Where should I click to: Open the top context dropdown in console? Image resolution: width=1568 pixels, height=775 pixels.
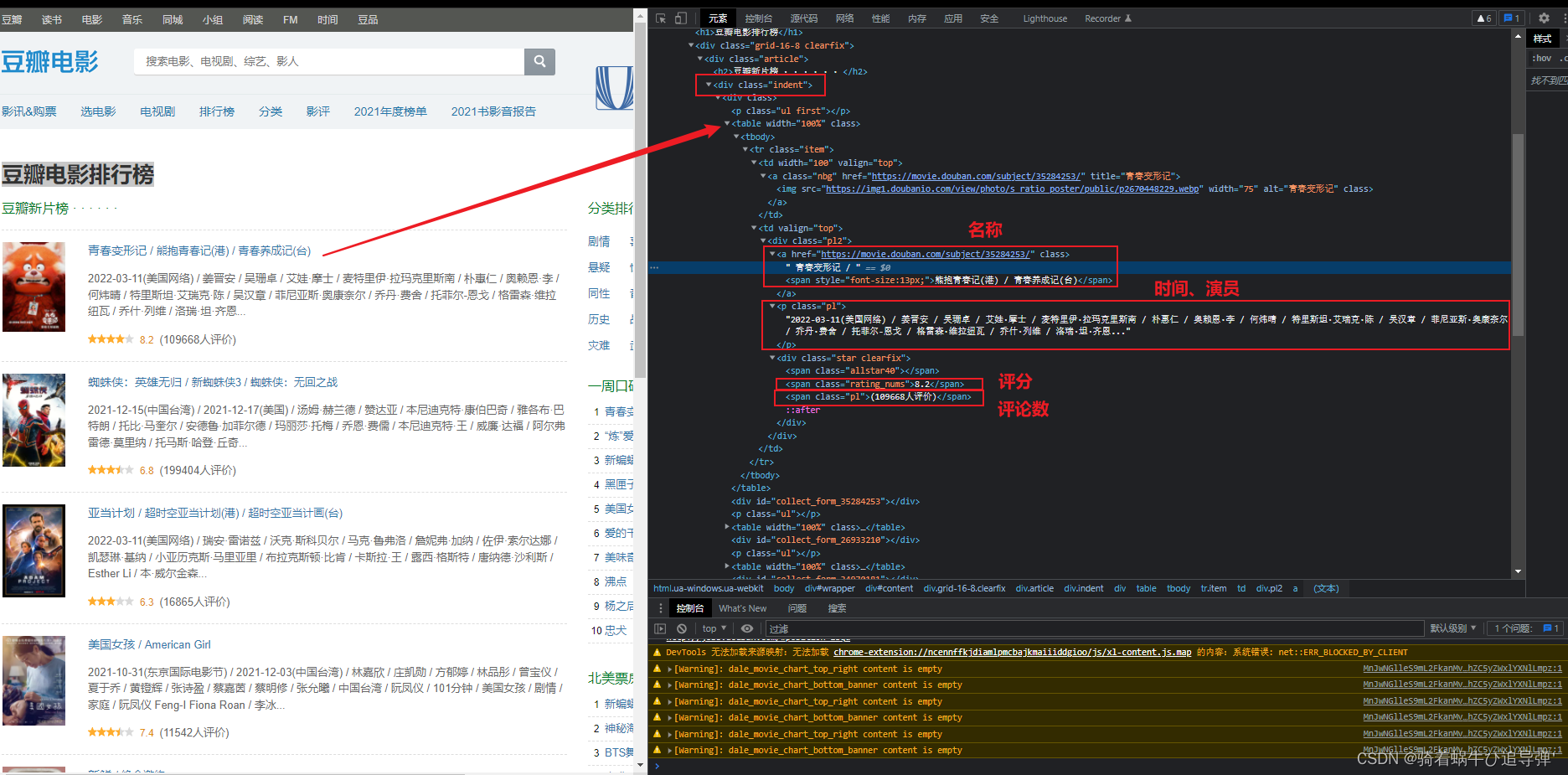coord(714,628)
